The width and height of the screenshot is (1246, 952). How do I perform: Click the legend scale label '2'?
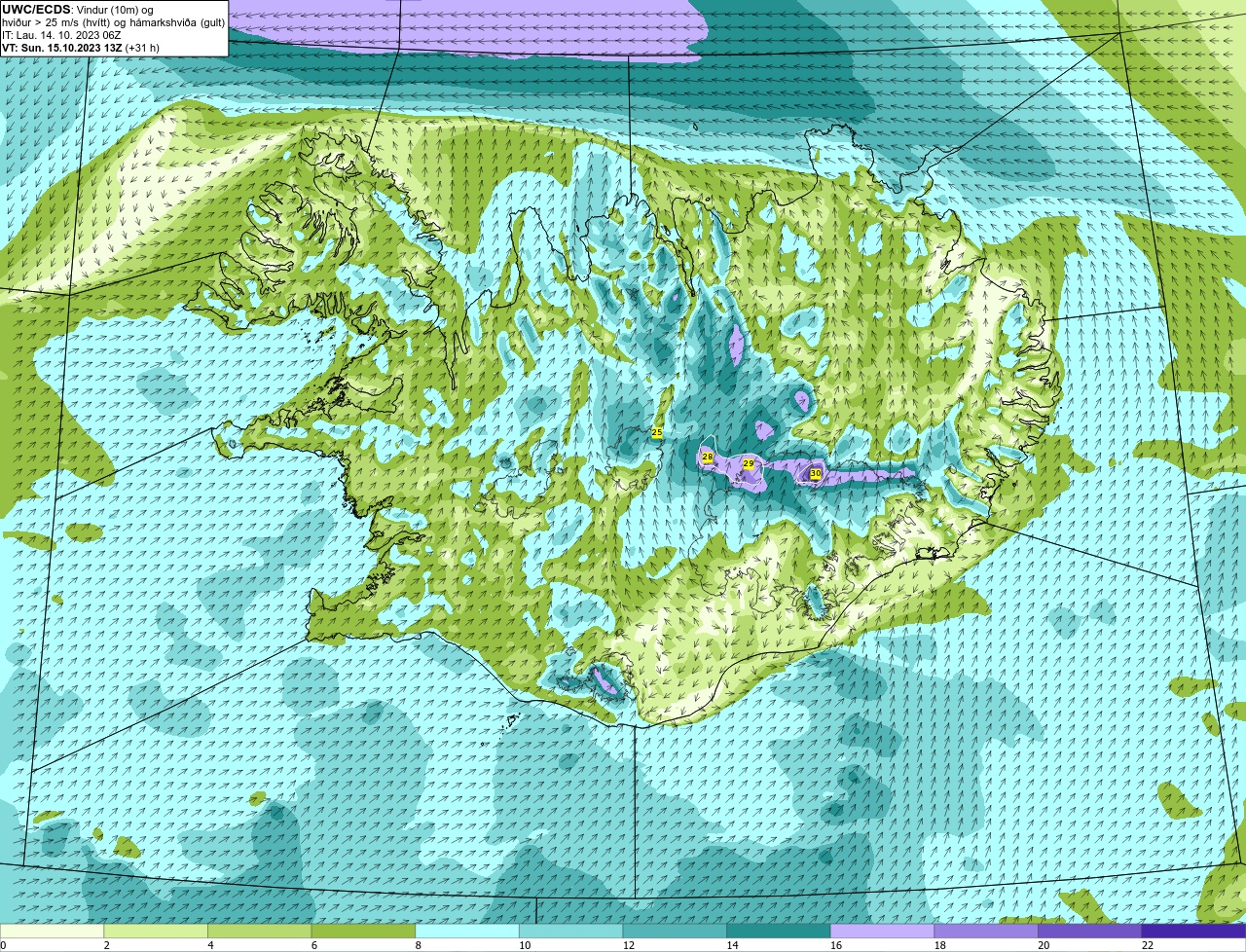(x=107, y=944)
